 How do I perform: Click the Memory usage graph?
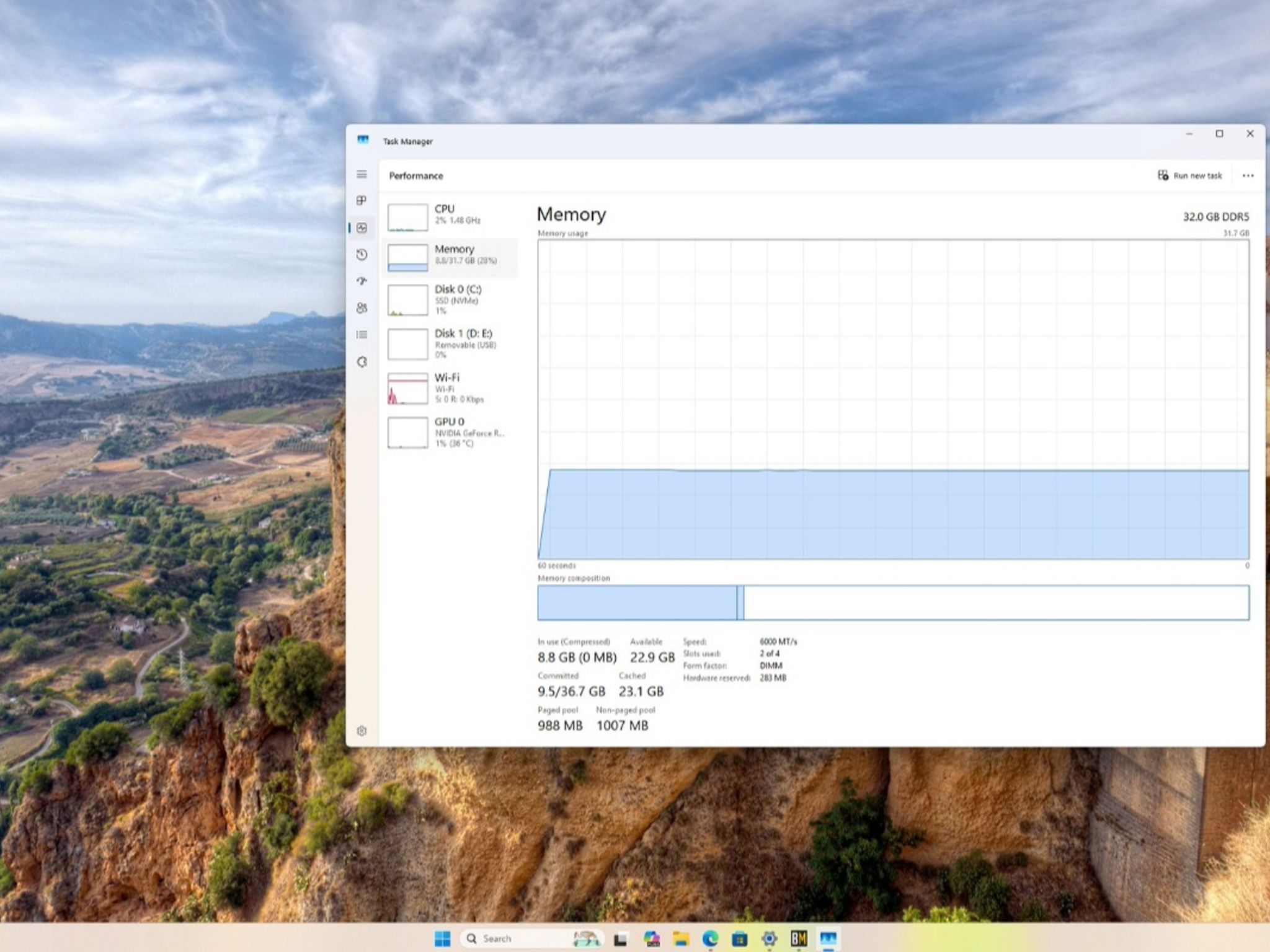pos(893,400)
